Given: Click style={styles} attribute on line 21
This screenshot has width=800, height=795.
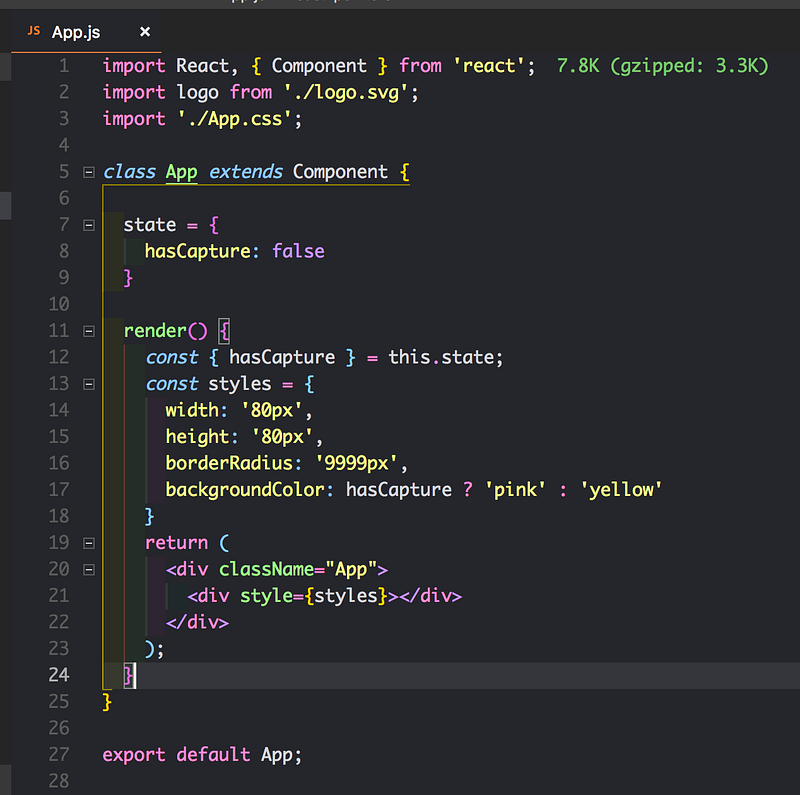Looking at the screenshot, I should click(314, 596).
